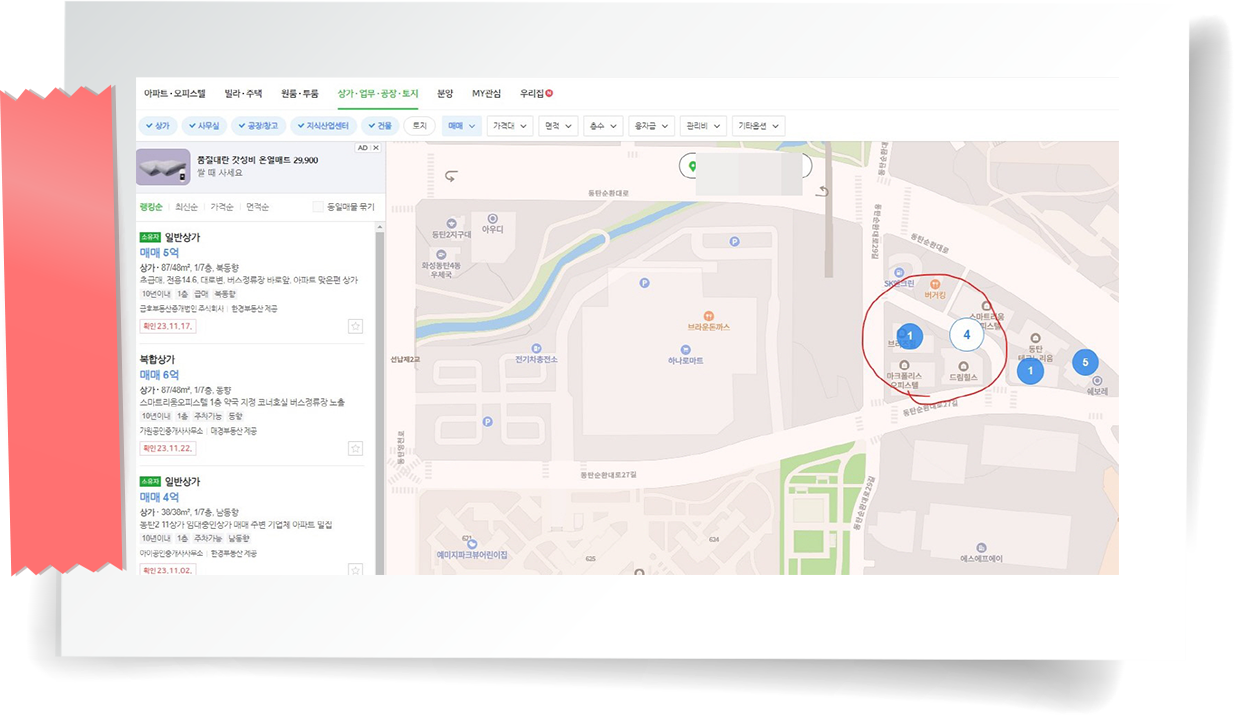Toggle the 건물 filter chip
The image size is (1234, 715).
(381, 126)
